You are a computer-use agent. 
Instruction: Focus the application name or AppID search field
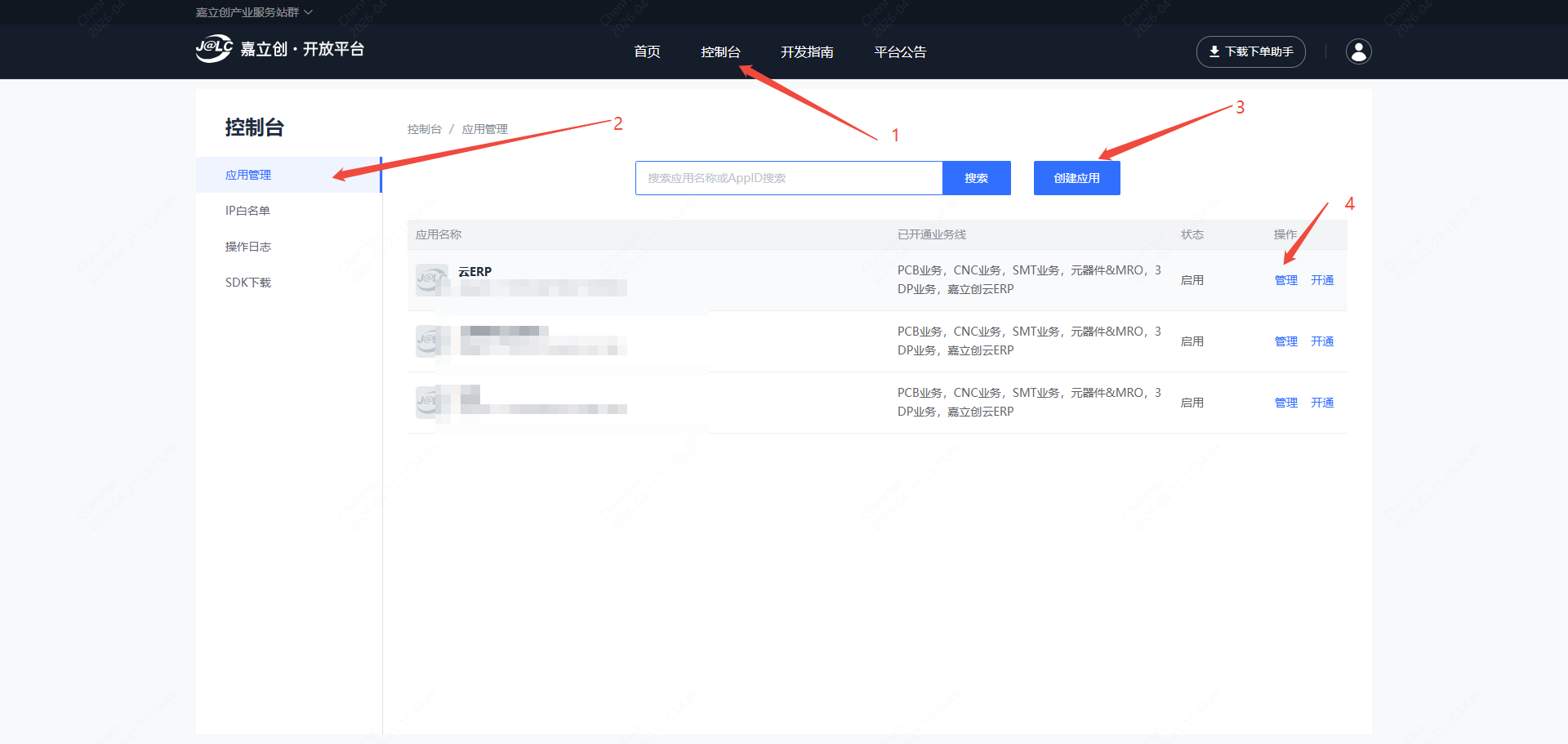[x=788, y=178]
